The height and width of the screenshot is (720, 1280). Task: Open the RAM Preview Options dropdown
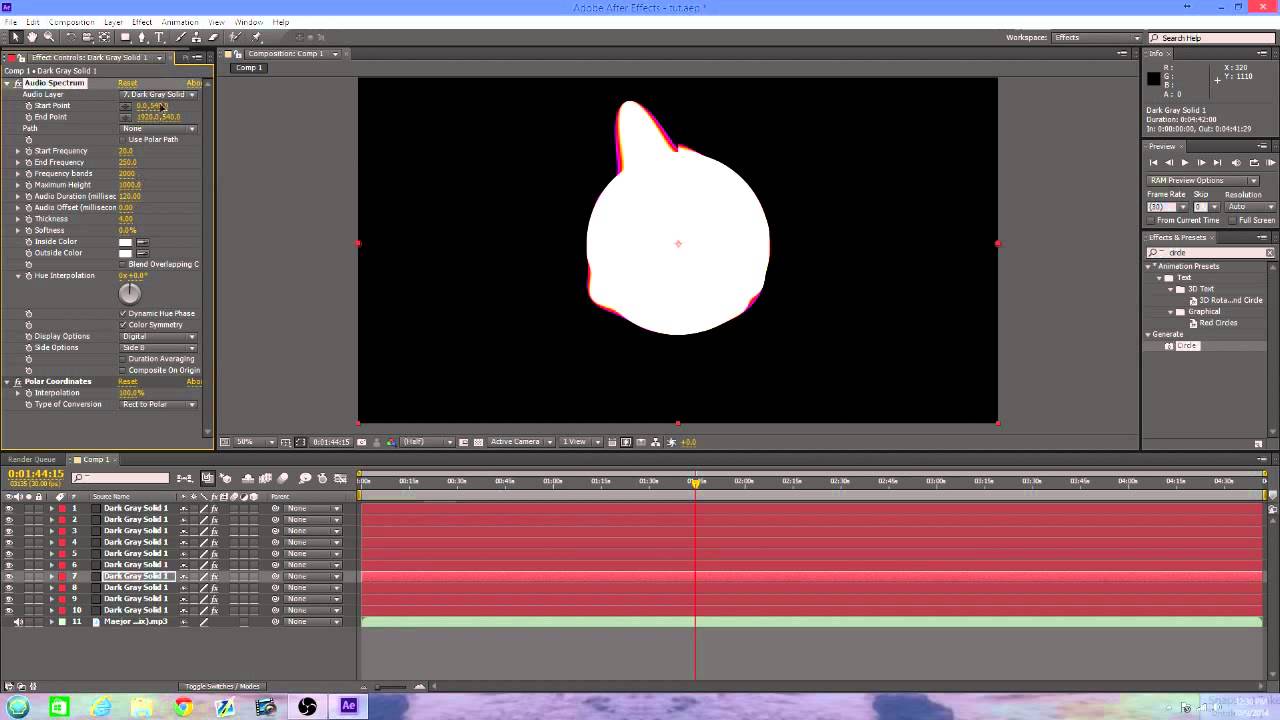(1203, 181)
